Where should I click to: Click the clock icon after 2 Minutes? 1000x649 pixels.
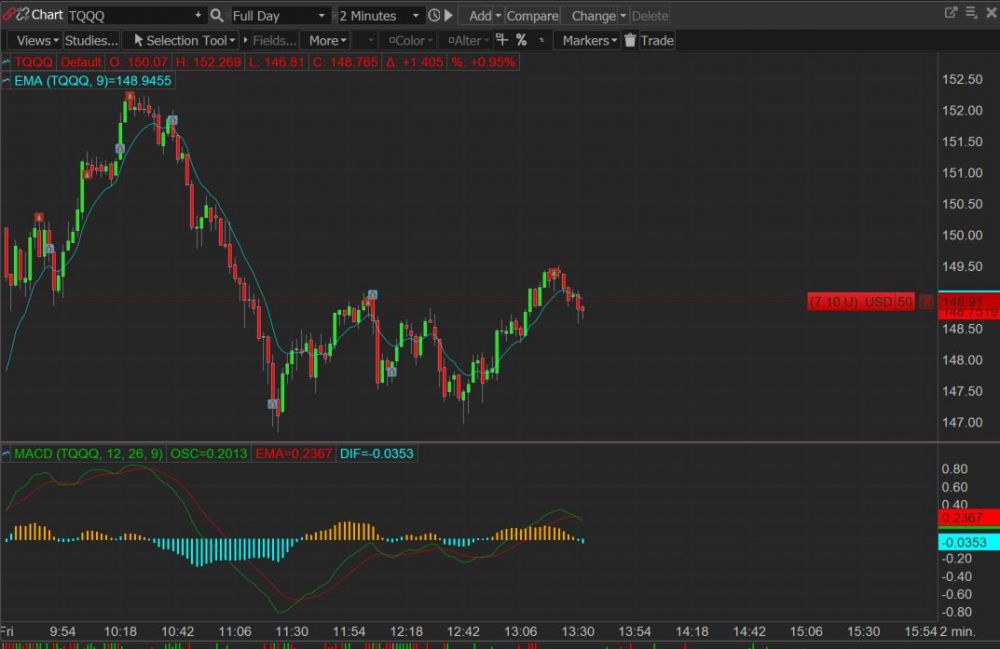click(x=433, y=15)
